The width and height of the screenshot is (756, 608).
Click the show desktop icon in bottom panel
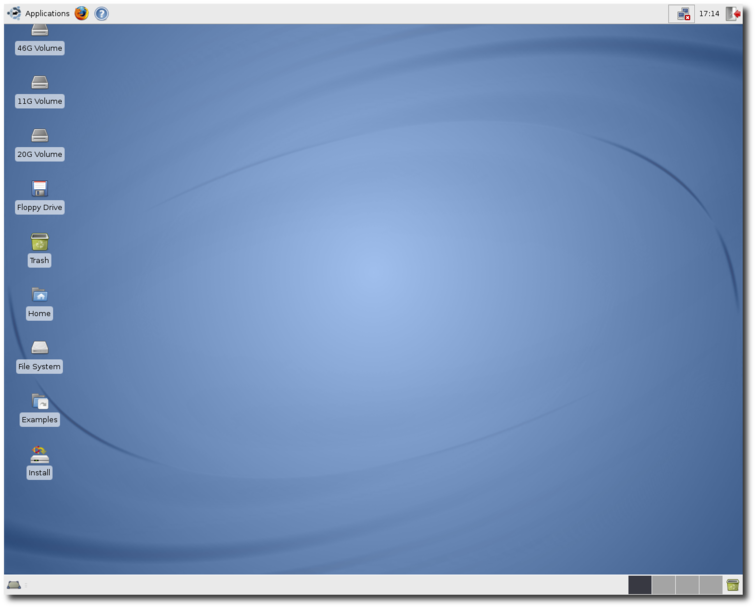pyautogui.click(x=14, y=585)
